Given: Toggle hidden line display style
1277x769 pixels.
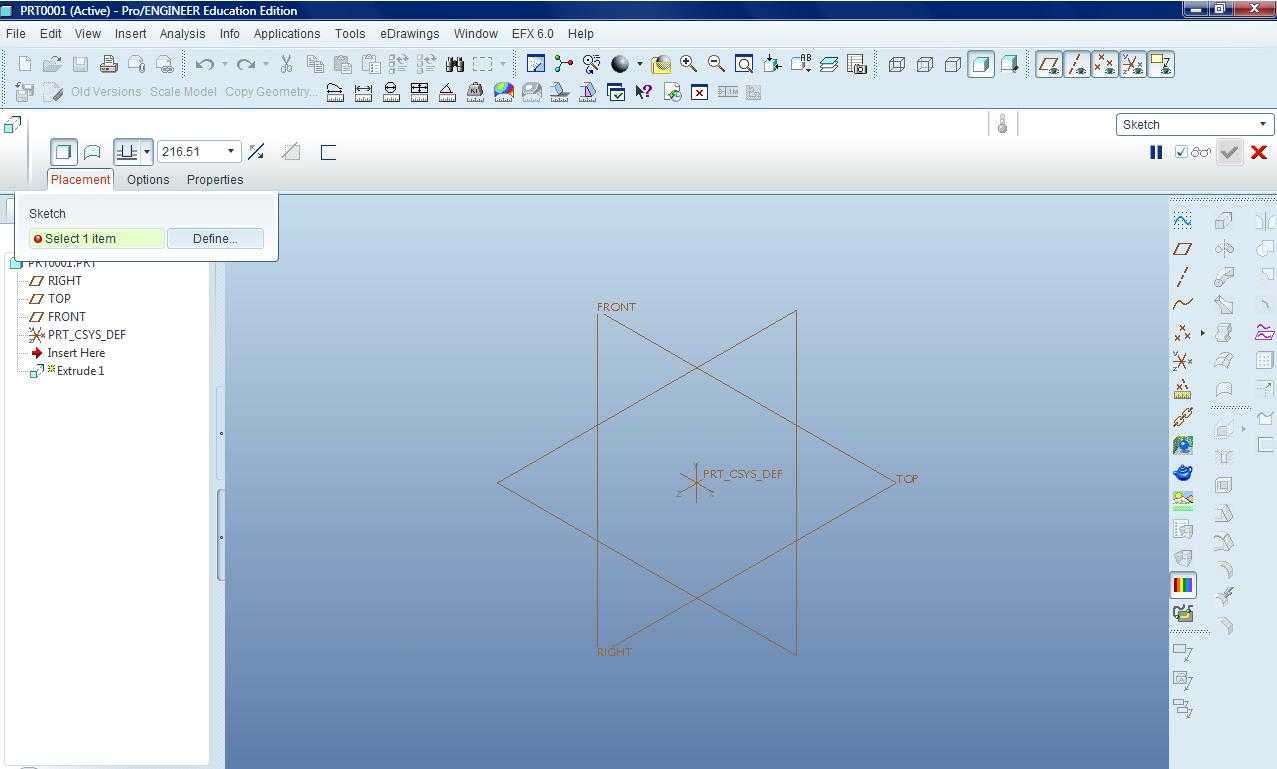Looking at the screenshot, I should 925,64.
